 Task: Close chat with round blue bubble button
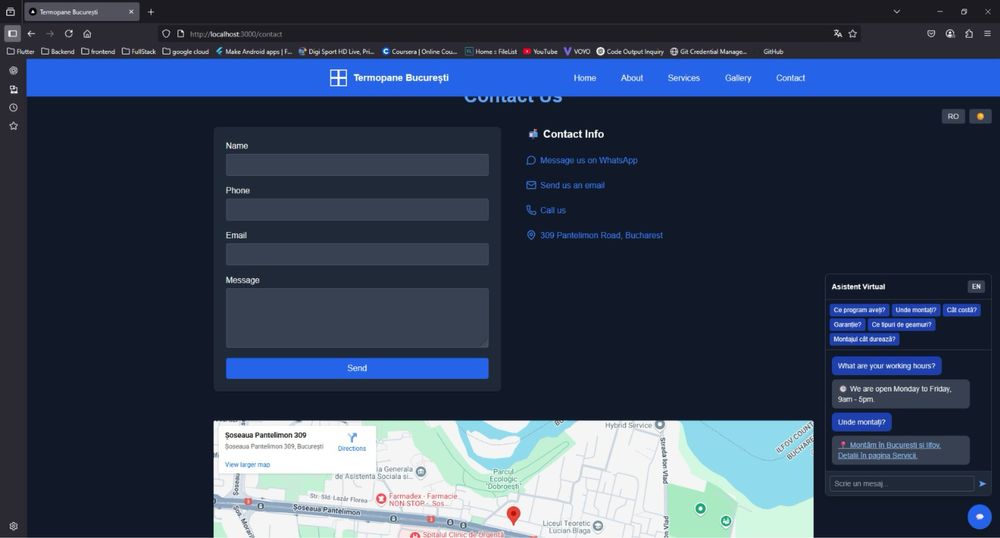click(980, 517)
